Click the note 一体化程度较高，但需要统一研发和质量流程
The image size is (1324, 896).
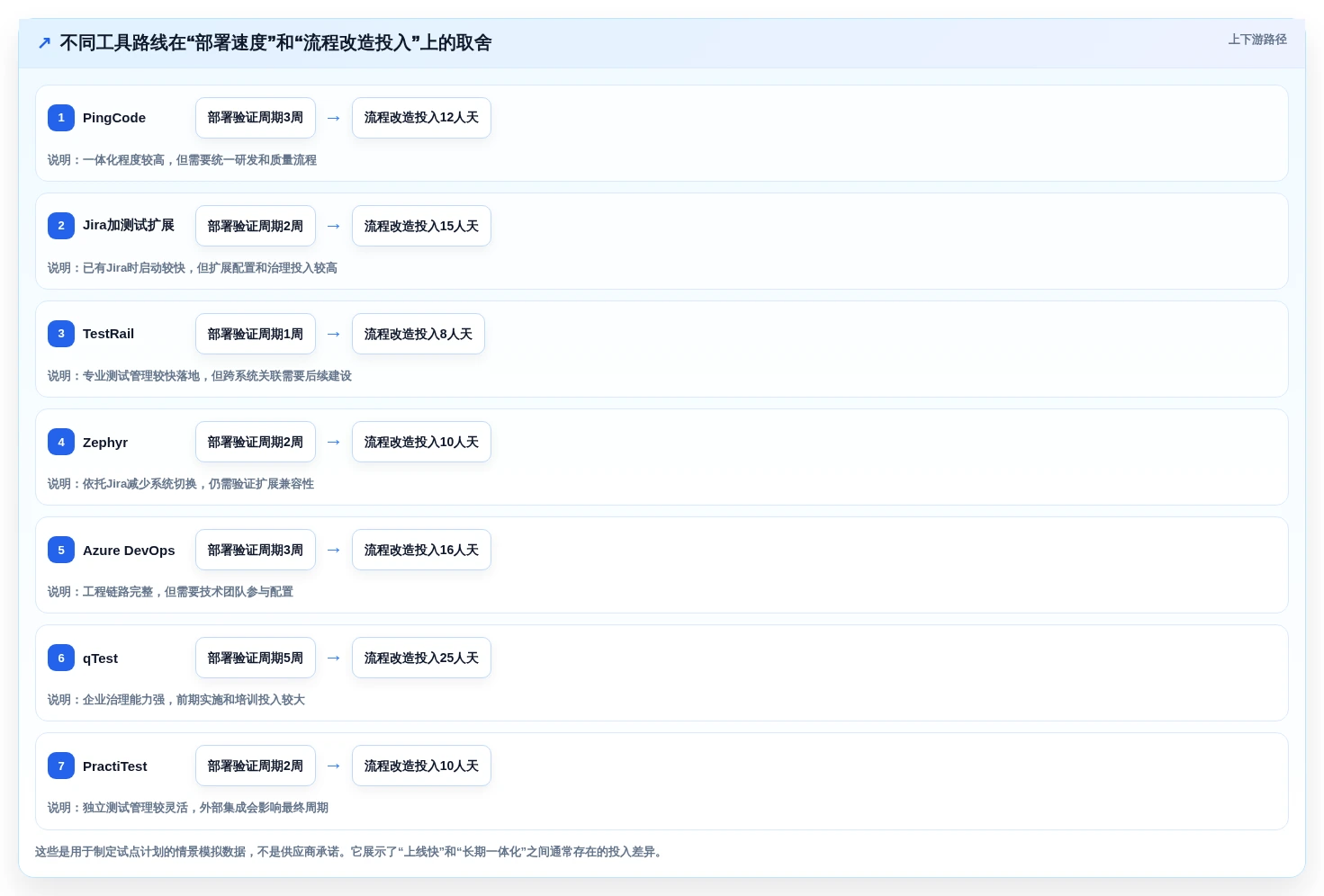(182, 160)
